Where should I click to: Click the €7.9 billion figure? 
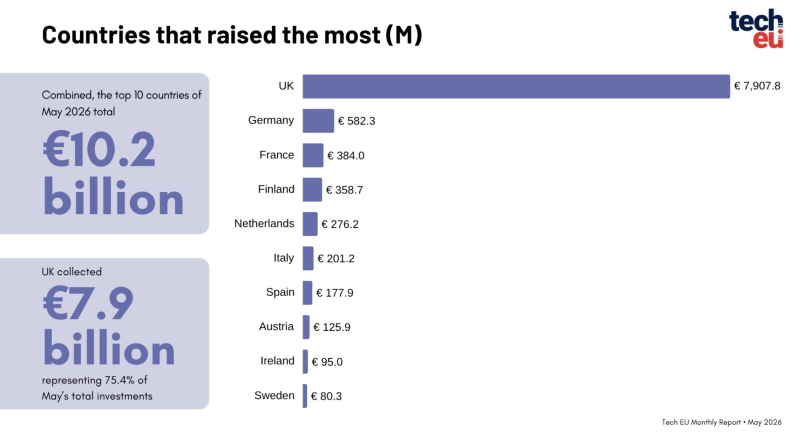coord(109,326)
